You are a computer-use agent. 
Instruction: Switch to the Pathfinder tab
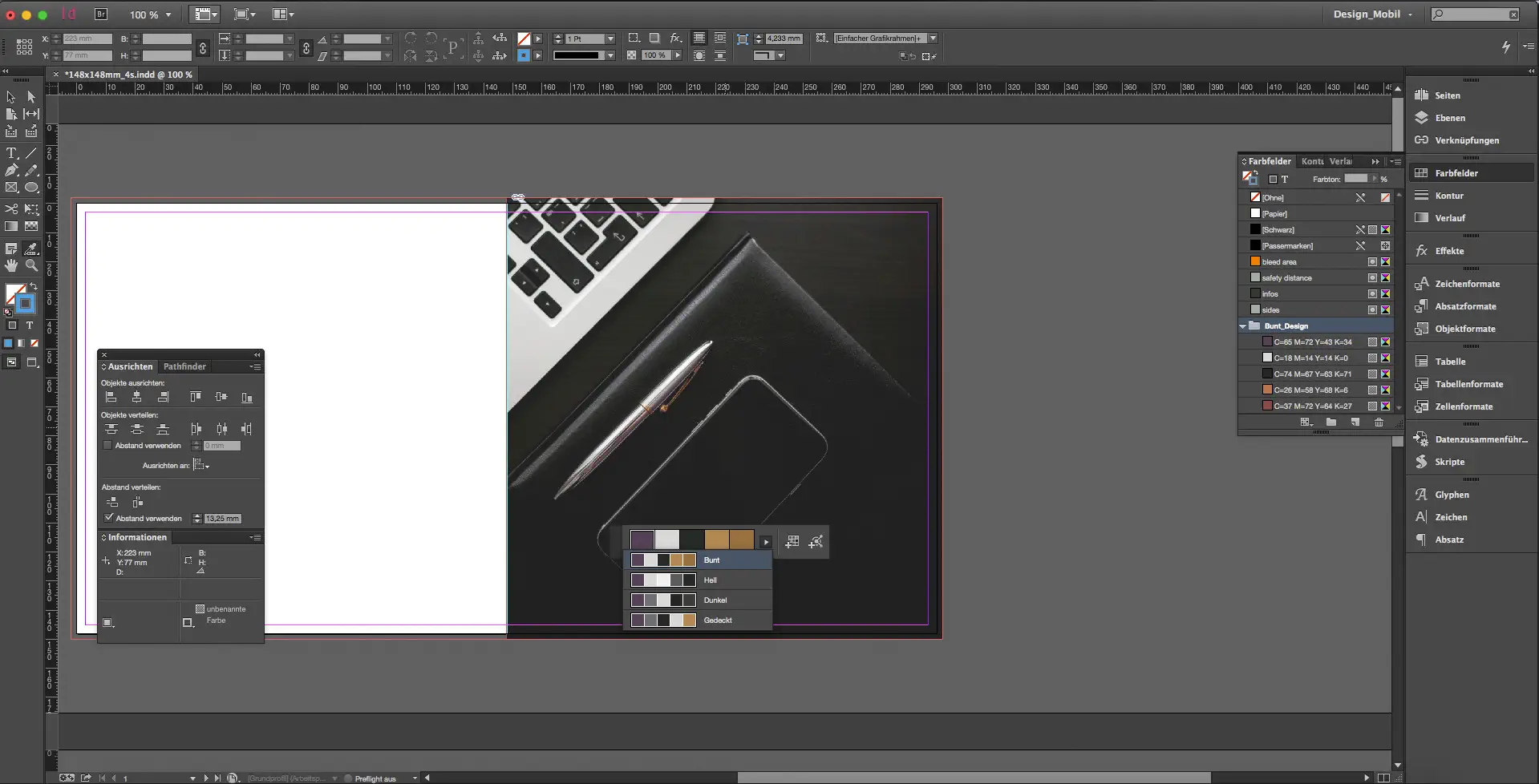click(184, 366)
